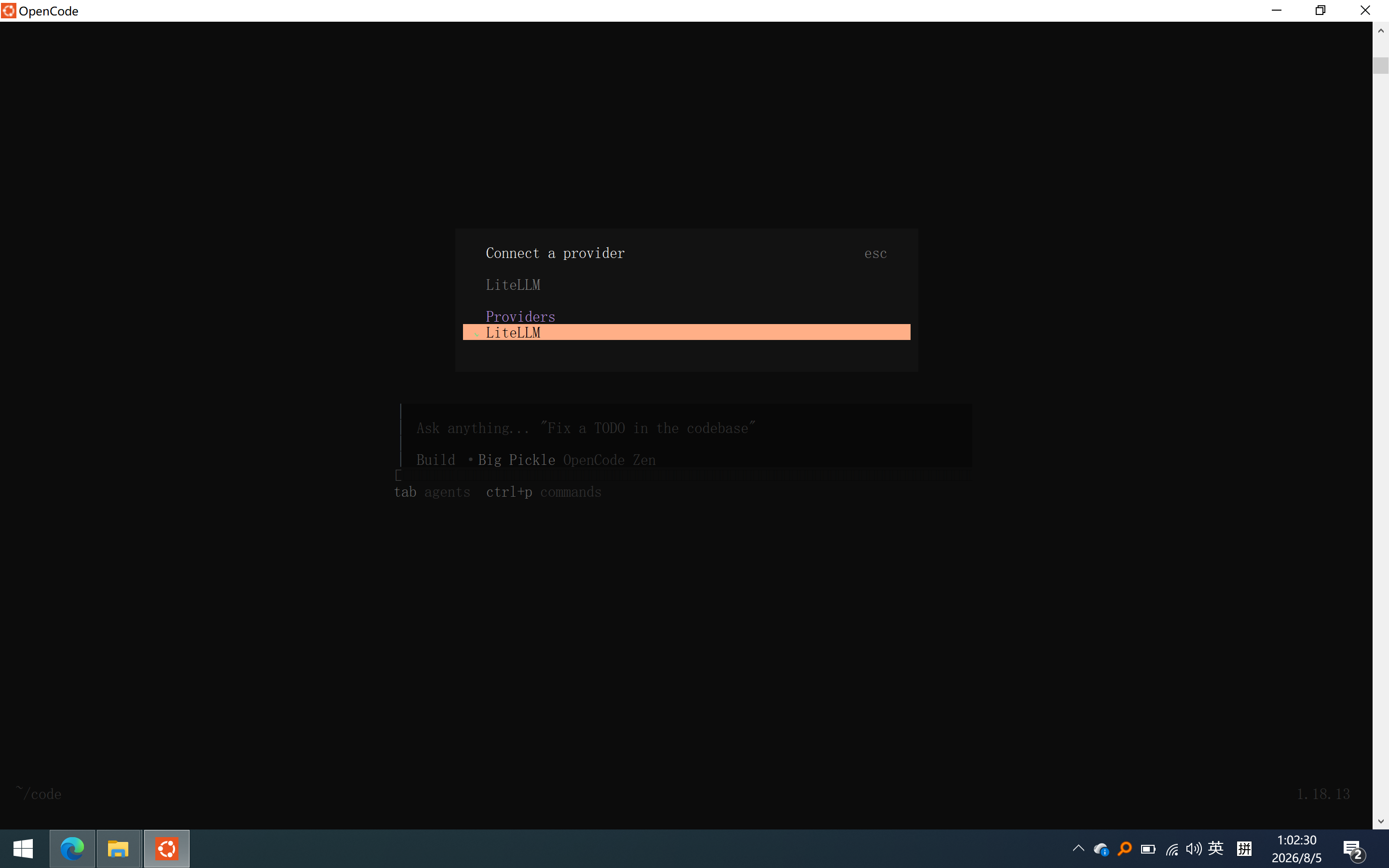The width and height of the screenshot is (1389, 868).
Task: Click the scrollbar up arrow
Action: pos(1380,31)
